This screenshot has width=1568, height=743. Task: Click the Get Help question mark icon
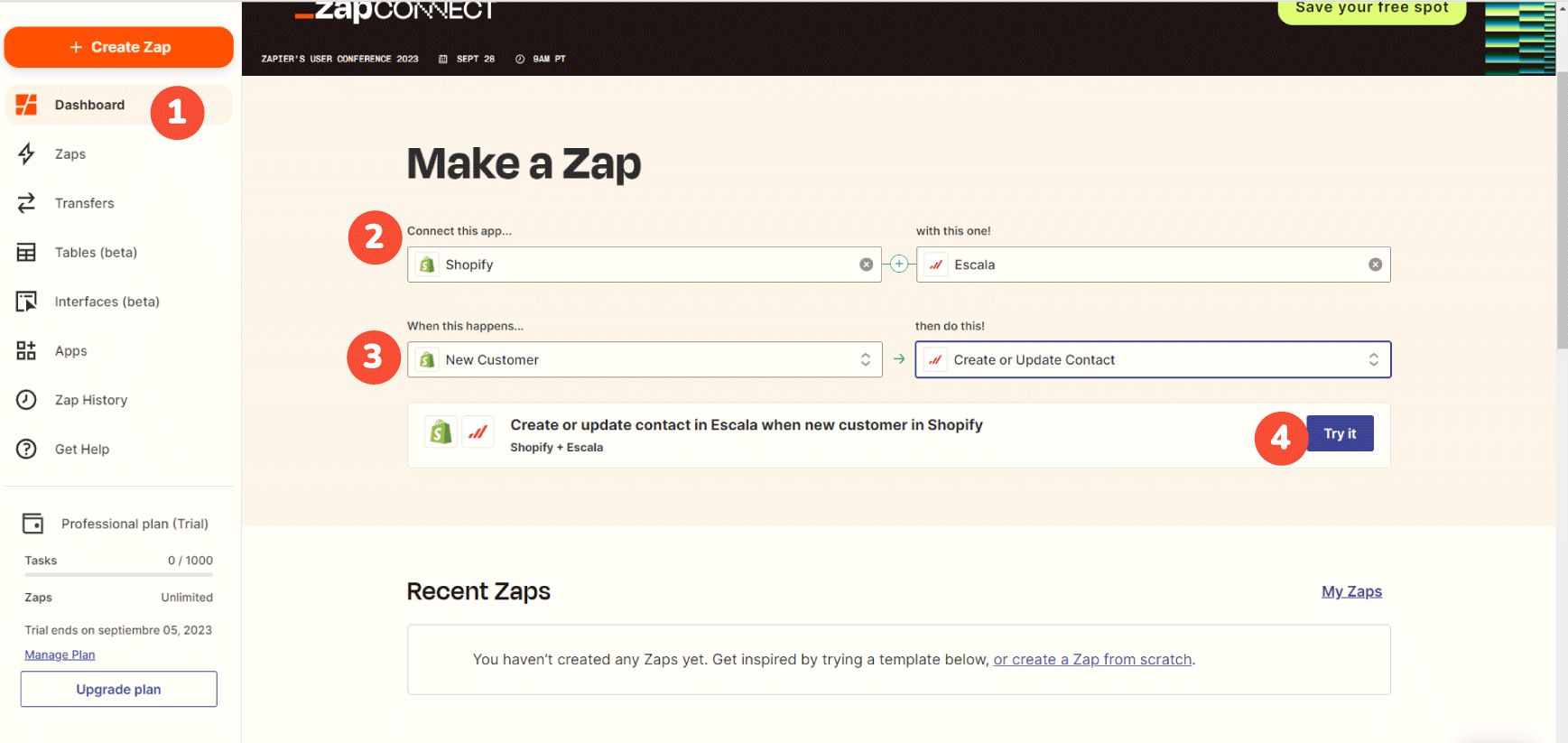pos(26,449)
